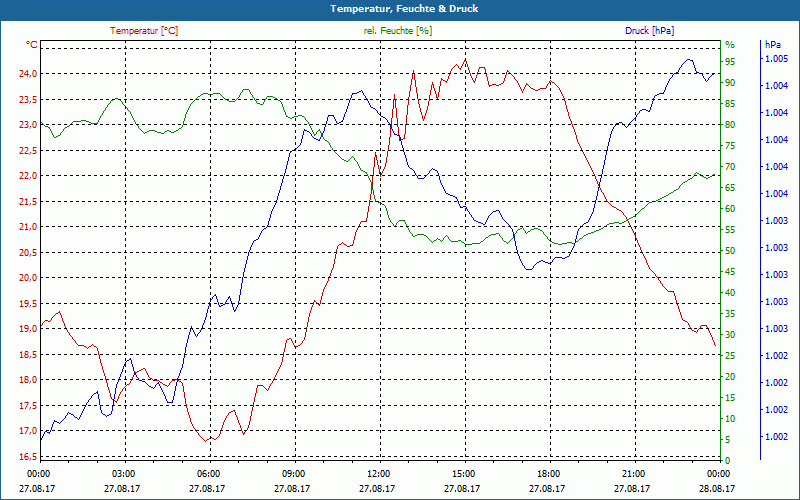Click the '24,0' temperature axis value
800x500 pixels.
pyautogui.click(x=28, y=73)
